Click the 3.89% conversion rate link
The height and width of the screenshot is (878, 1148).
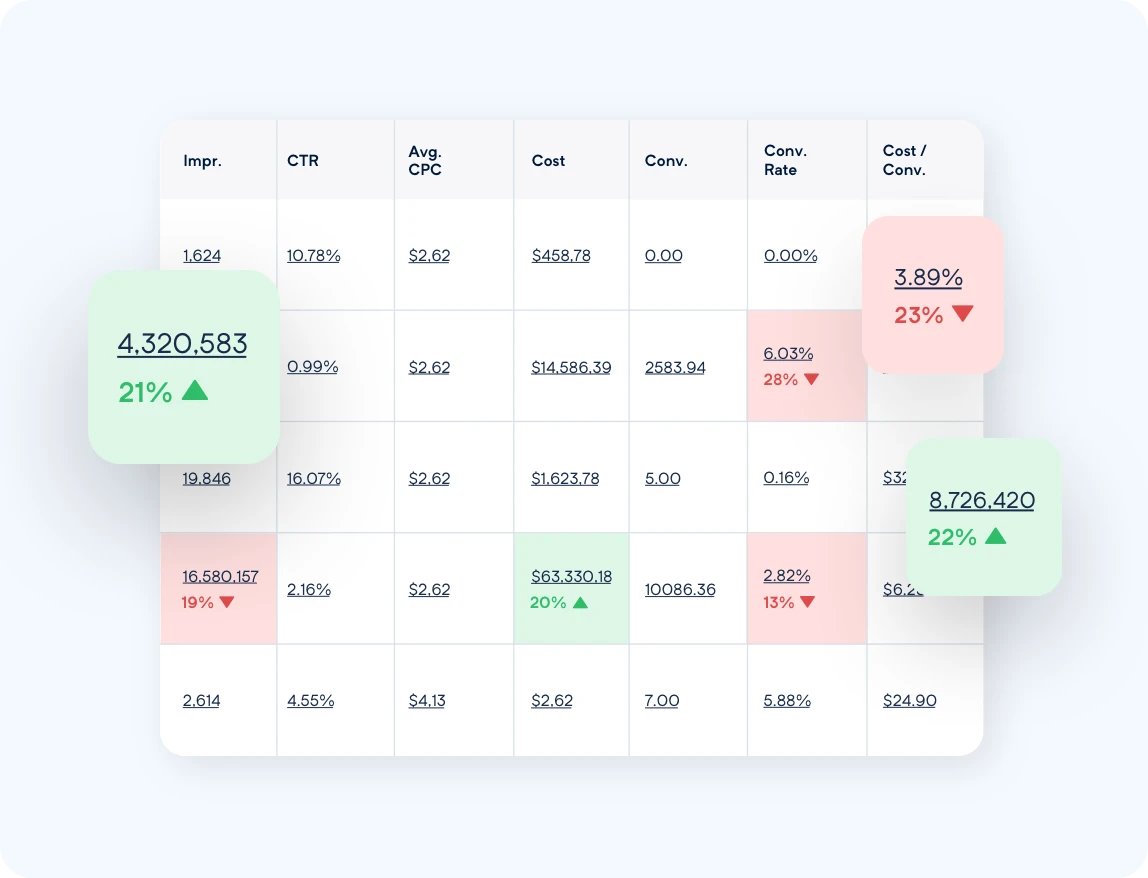coord(928,278)
